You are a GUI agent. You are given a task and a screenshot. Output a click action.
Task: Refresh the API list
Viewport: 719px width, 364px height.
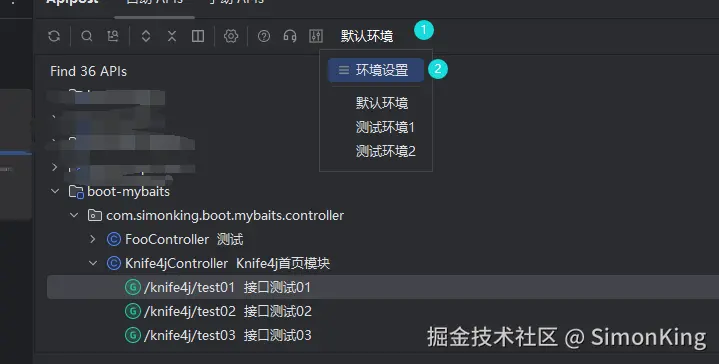[54, 36]
